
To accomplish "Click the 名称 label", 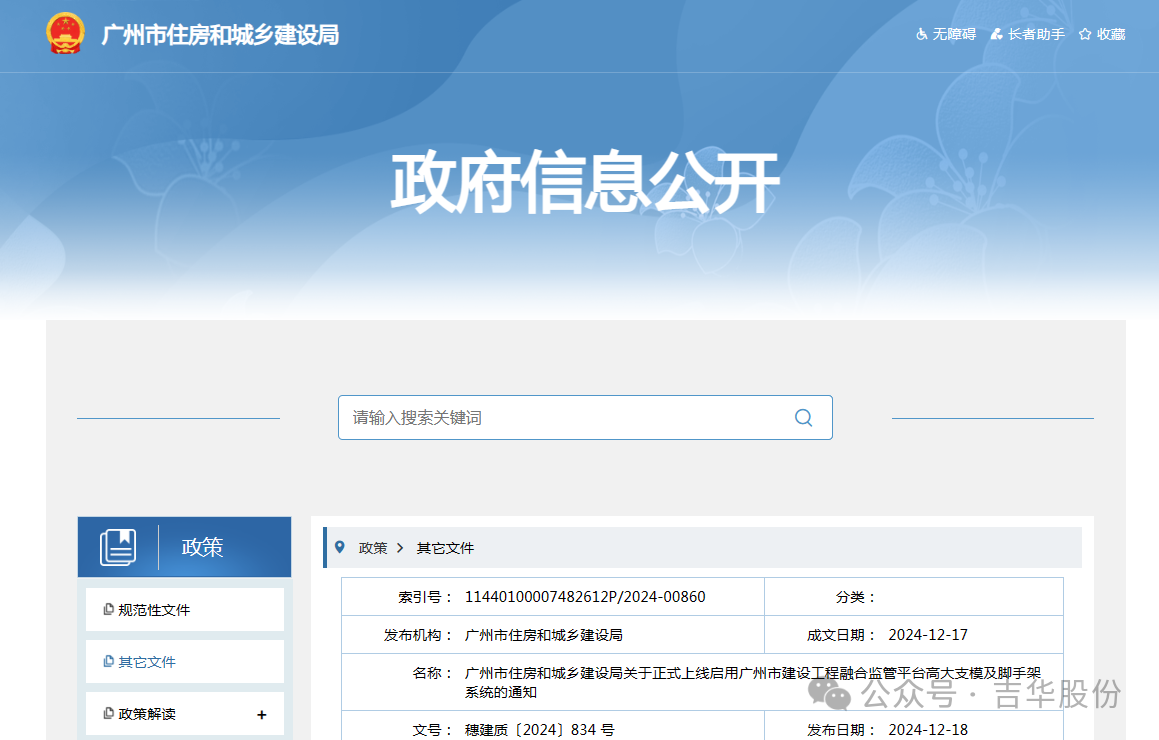I will coord(432,673).
